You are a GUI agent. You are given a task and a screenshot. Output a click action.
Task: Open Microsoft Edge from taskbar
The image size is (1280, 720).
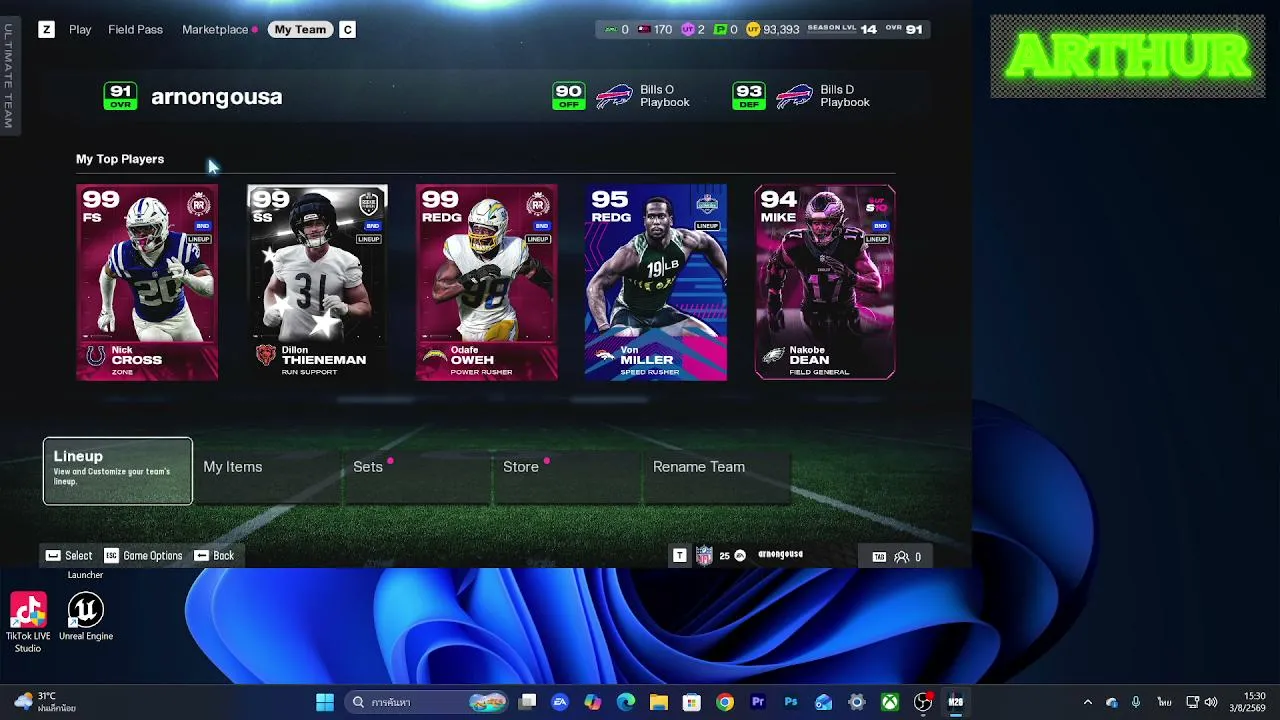(x=626, y=702)
